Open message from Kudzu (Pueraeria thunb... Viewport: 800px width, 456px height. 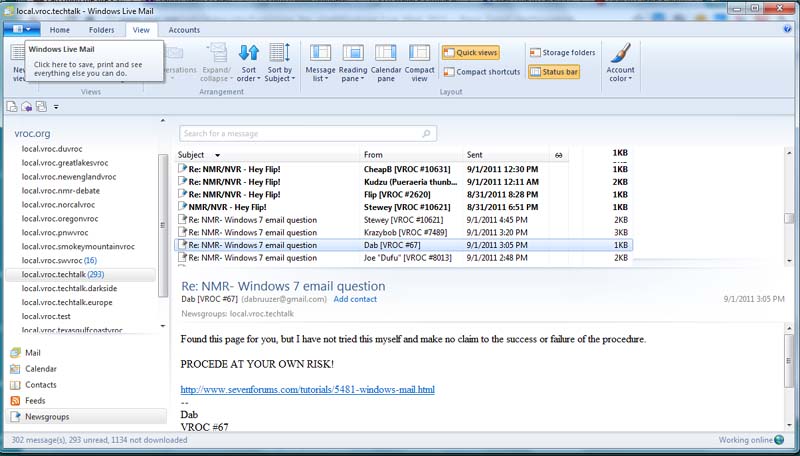[403, 182]
